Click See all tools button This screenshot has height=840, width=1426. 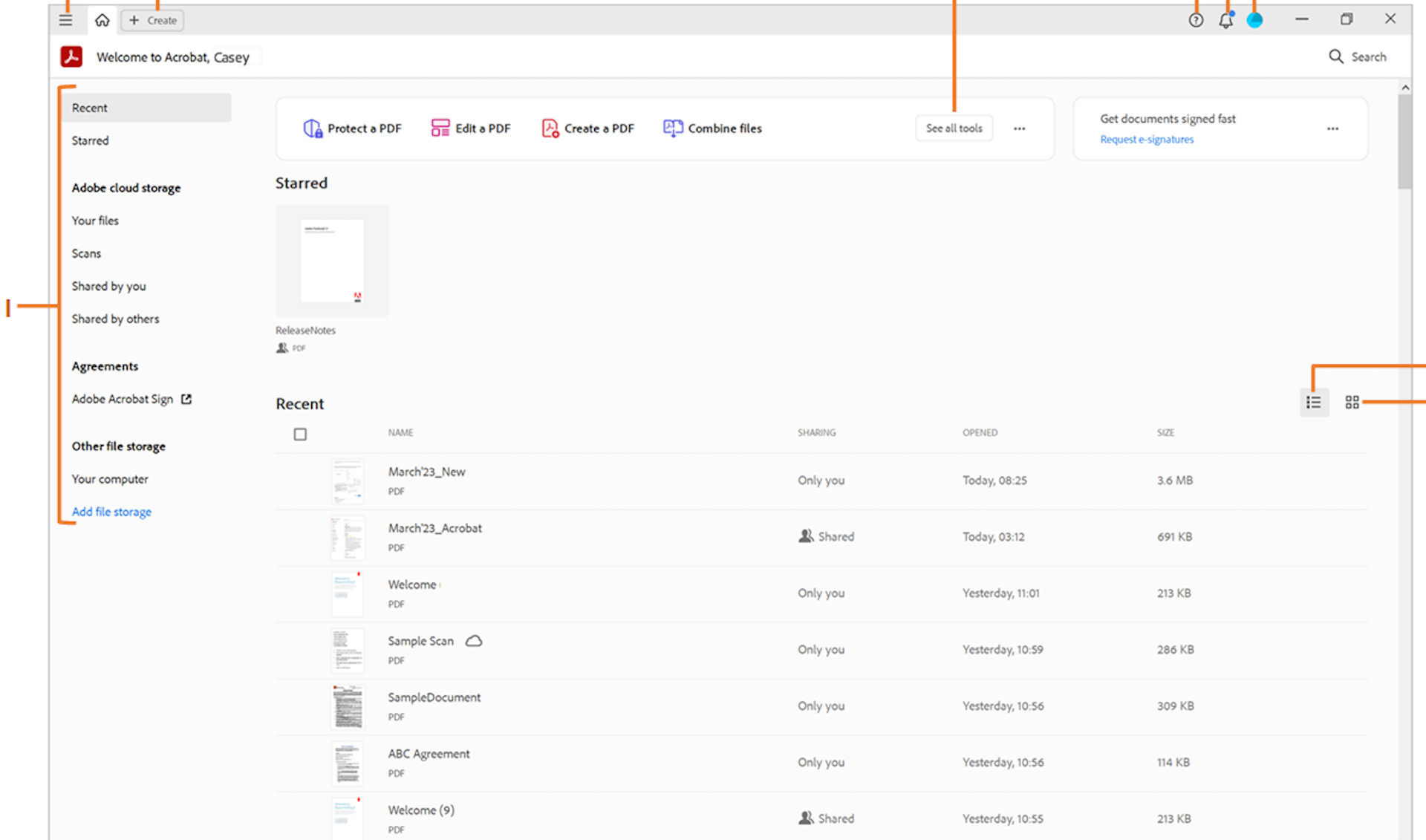coord(954,128)
